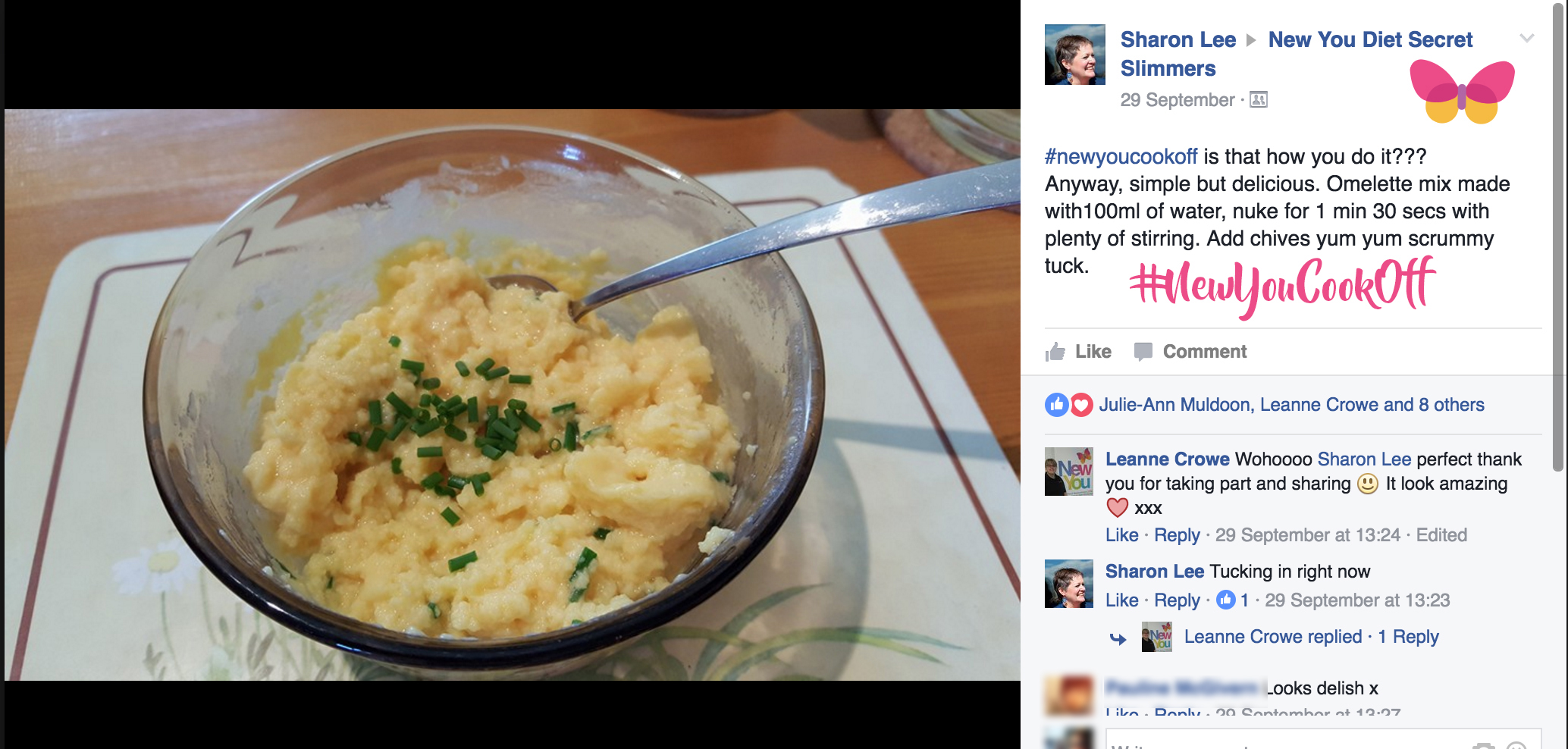Click the reply arrow icon beside Leanne Crowe replied
The width and height of the screenshot is (1568, 749).
coord(1118,639)
